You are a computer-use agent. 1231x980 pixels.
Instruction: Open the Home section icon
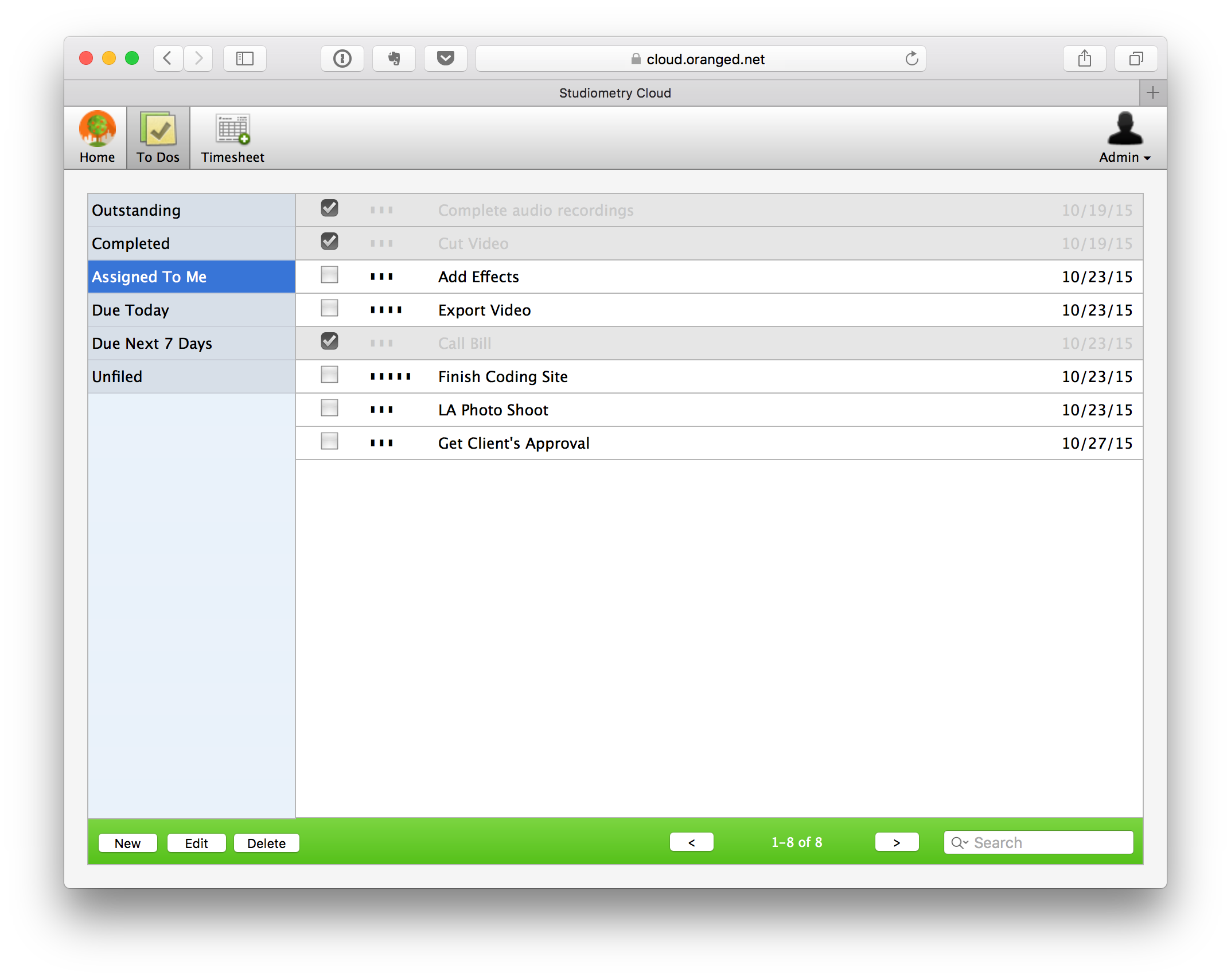(97, 138)
